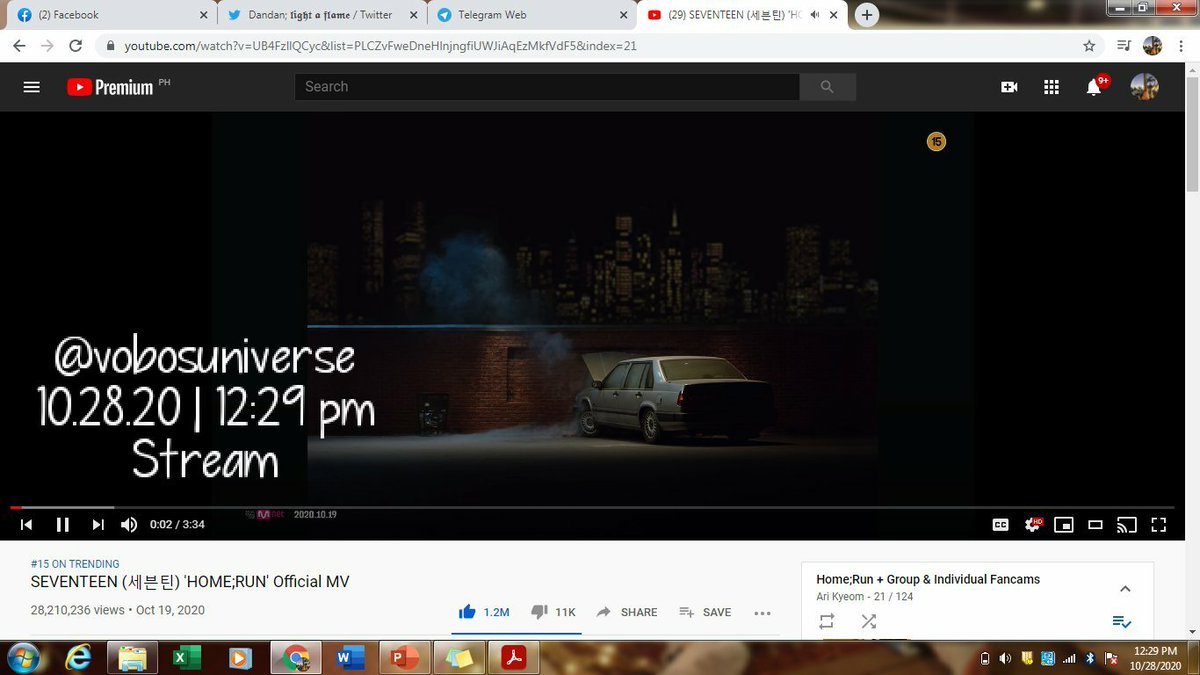1200x675 pixels.
Task: Toggle closed captions (CC)
Action: 1000,524
